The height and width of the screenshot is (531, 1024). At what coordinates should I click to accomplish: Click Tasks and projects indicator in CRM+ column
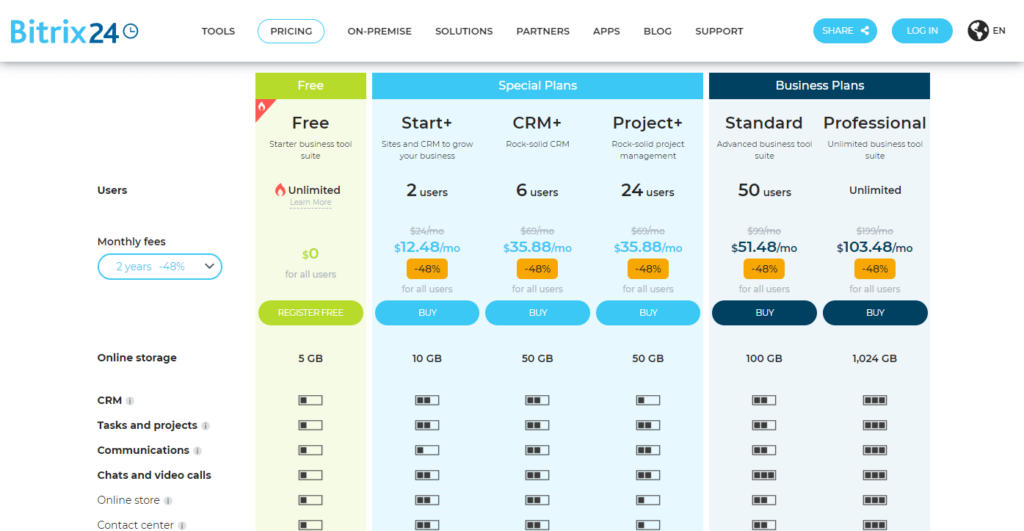coord(537,425)
